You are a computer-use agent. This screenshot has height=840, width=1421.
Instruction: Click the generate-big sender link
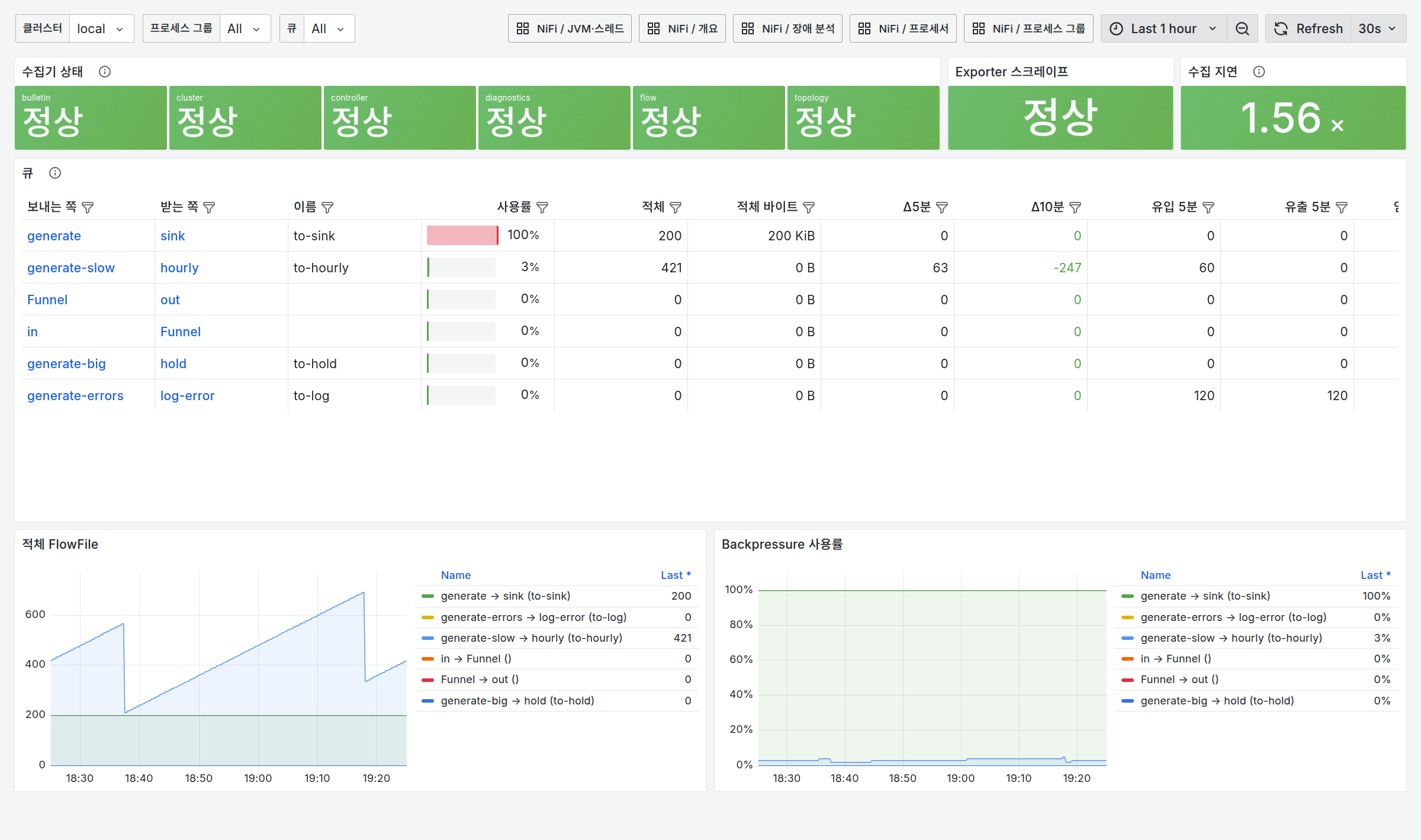click(66, 363)
